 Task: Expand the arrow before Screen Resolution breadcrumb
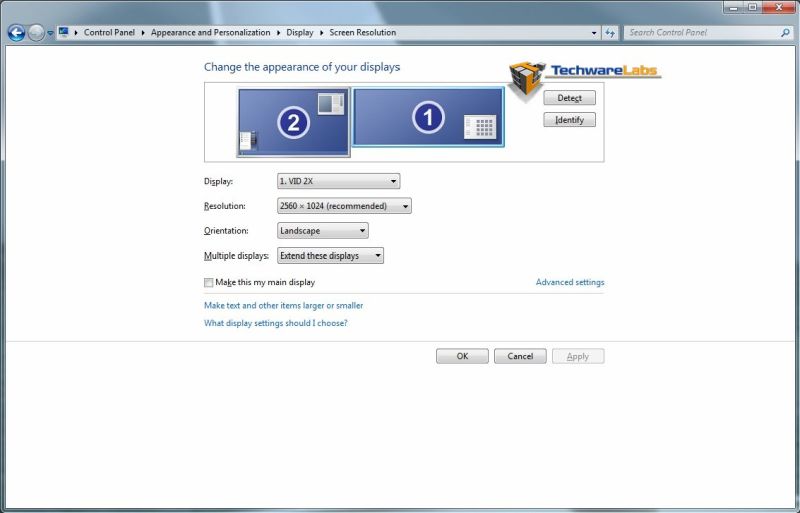tap(321, 33)
